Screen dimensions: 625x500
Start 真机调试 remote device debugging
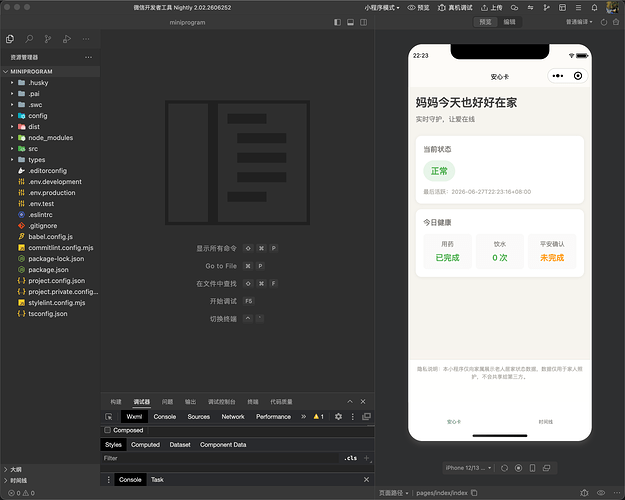coord(455,8)
